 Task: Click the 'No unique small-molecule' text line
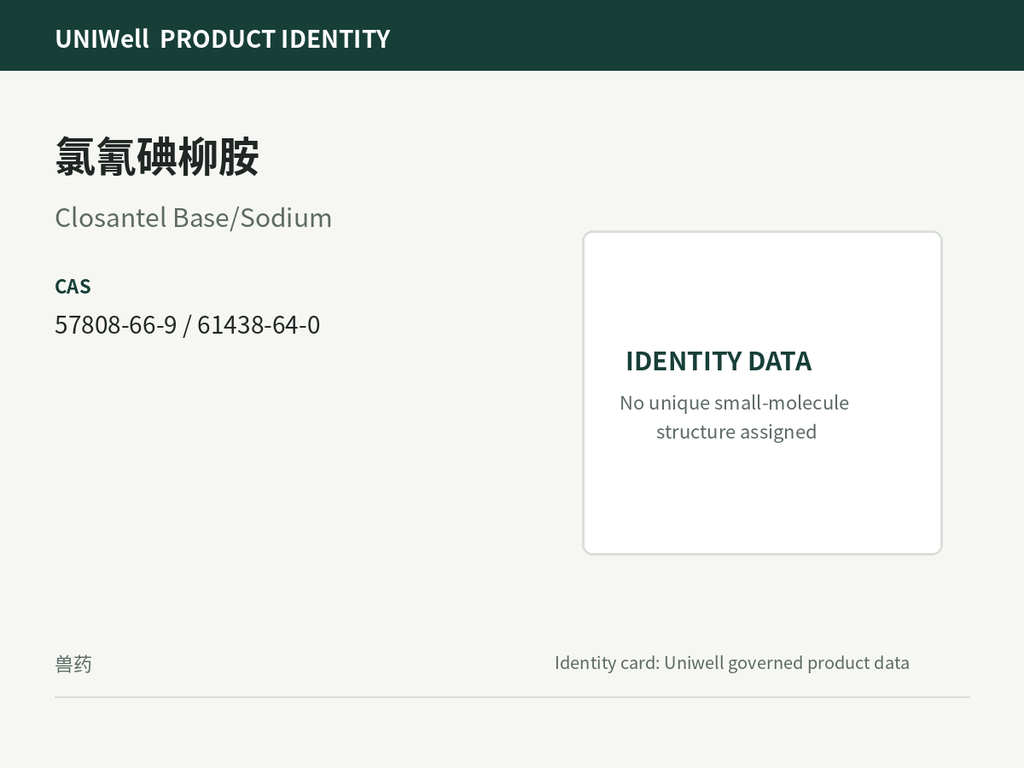(734, 403)
